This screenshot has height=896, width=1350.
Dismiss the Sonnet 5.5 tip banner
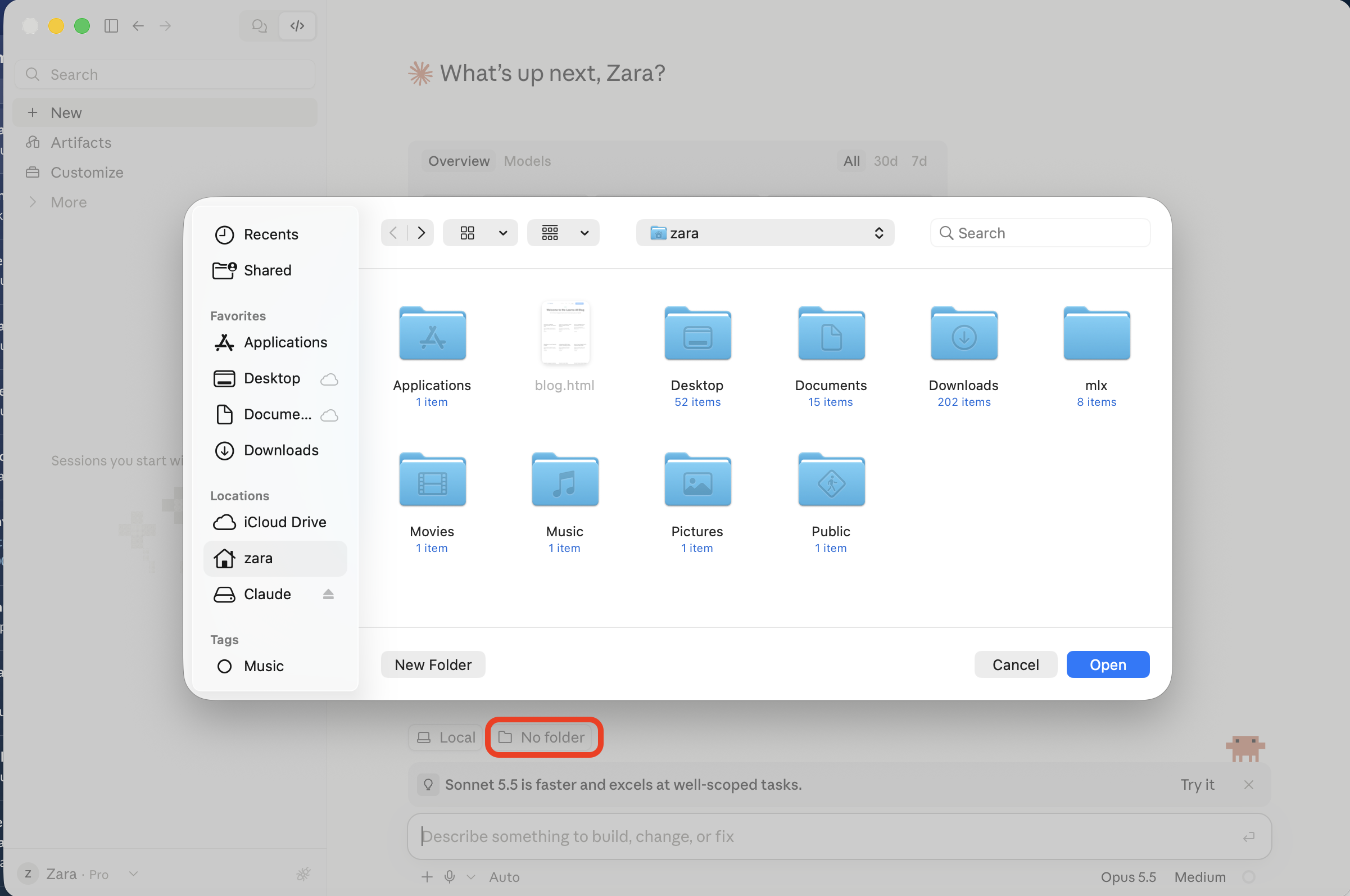tap(1248, 785)
